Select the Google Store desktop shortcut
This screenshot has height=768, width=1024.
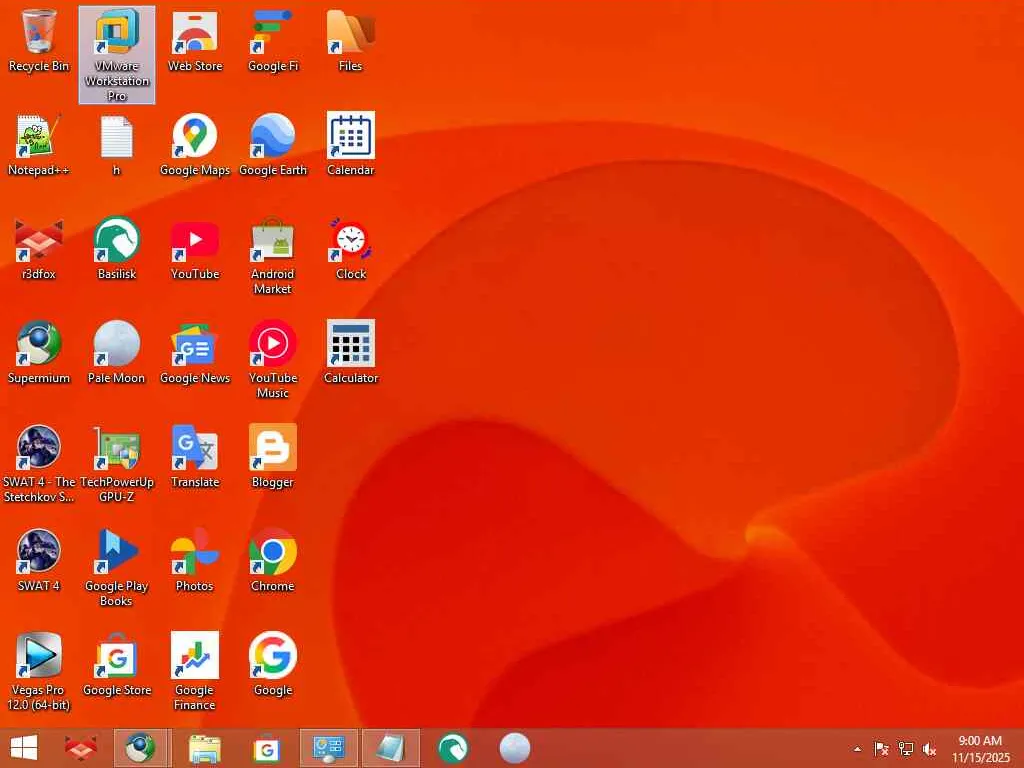117,665
